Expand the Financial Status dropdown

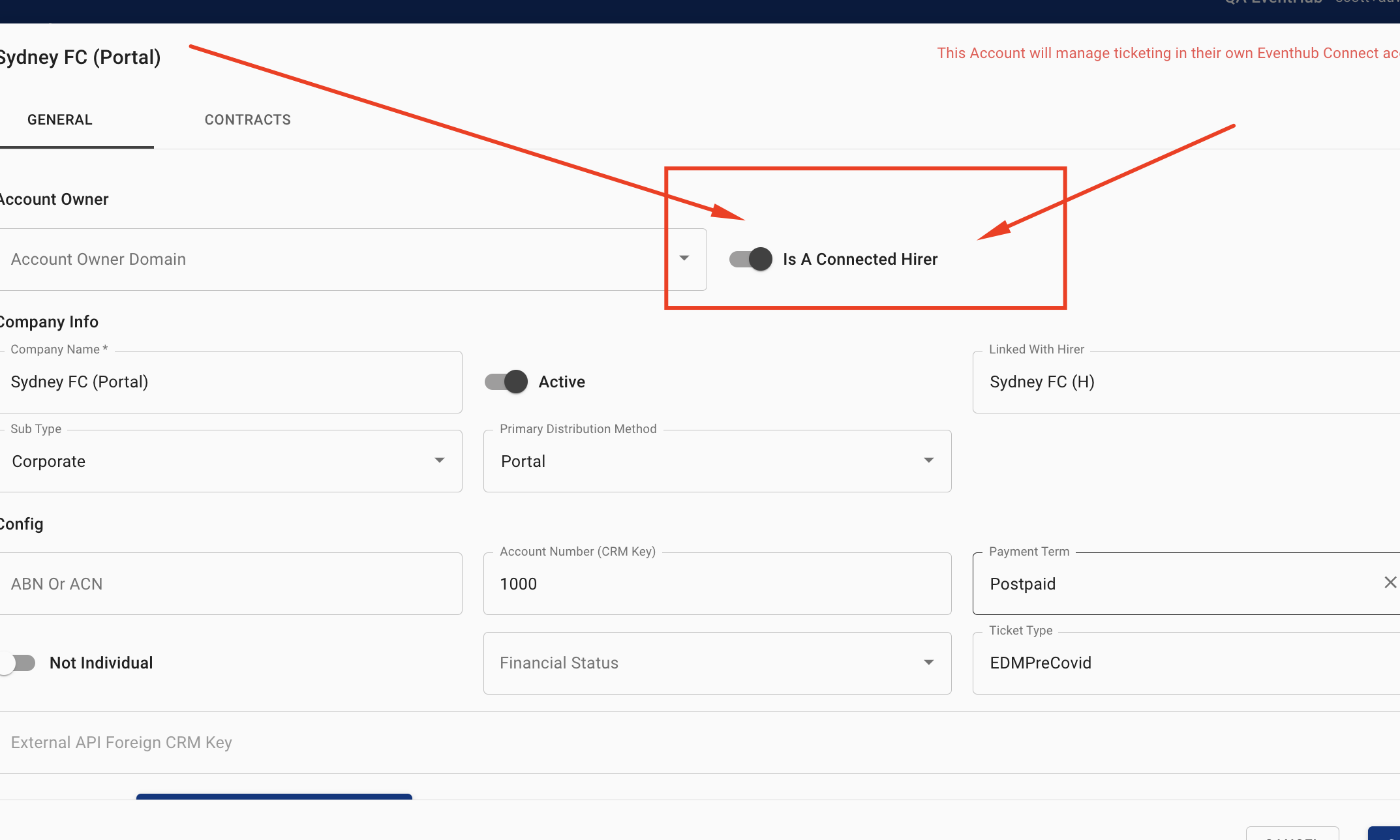928,663
